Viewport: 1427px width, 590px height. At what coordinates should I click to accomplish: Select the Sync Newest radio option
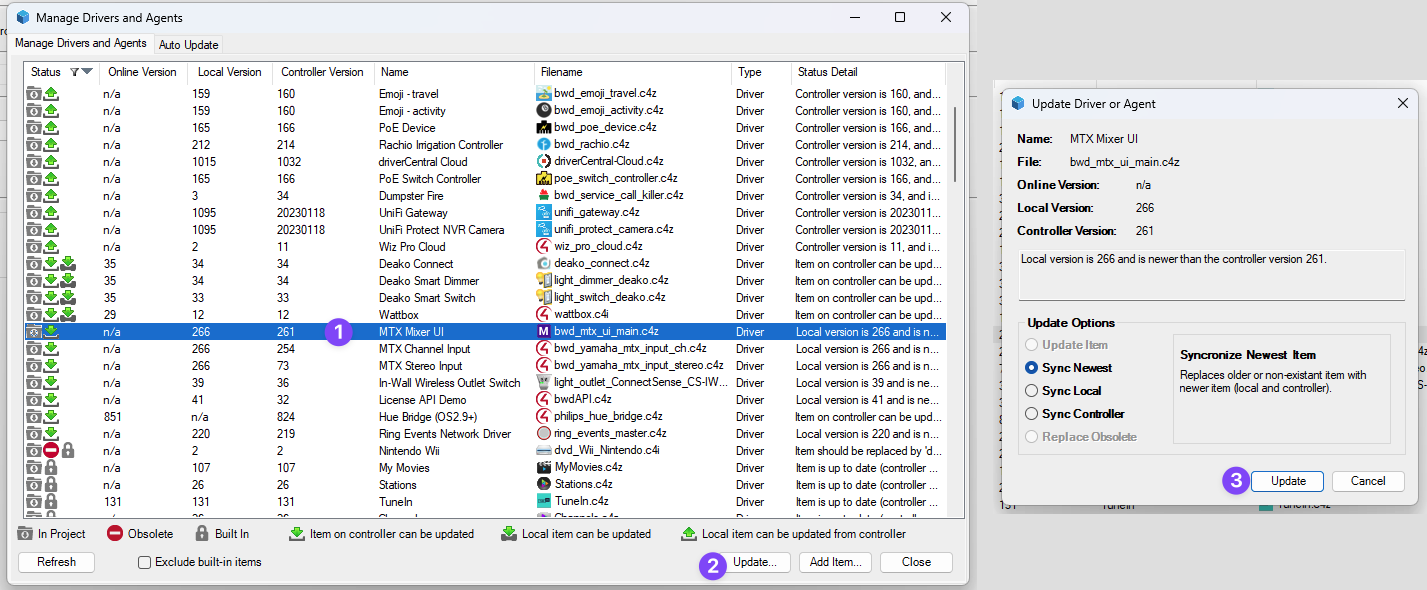click(1032, 368)
